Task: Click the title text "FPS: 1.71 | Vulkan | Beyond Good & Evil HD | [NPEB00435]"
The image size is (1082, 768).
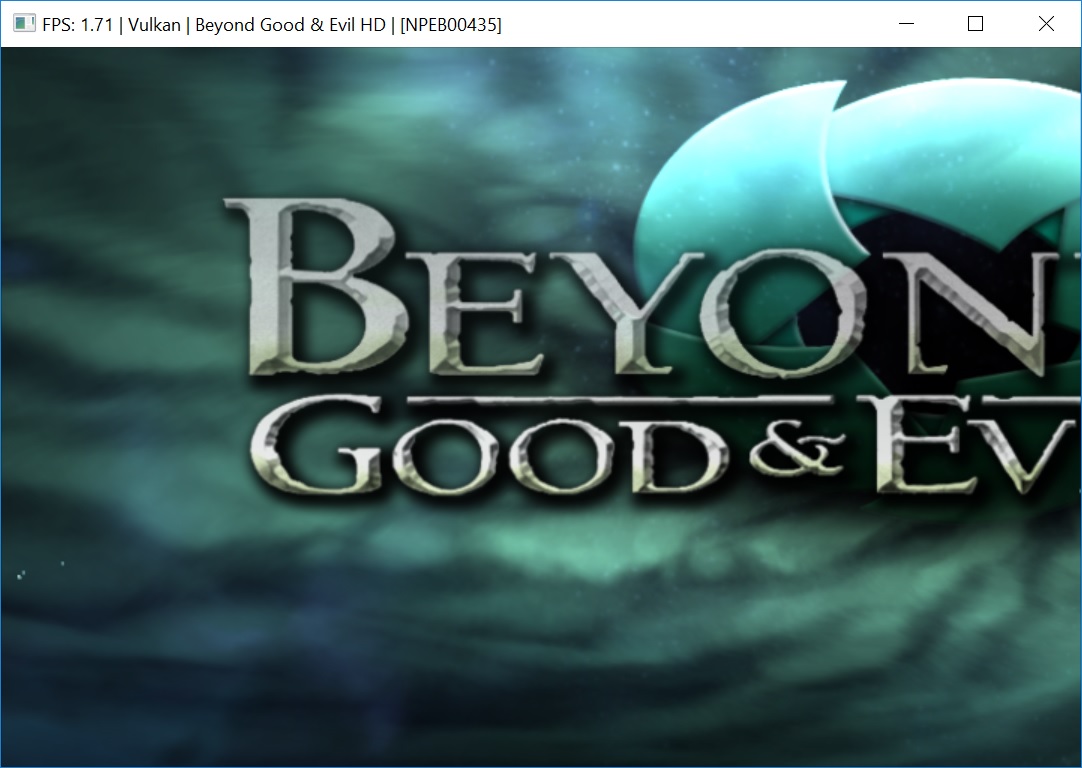Action: tap(272, 25)
